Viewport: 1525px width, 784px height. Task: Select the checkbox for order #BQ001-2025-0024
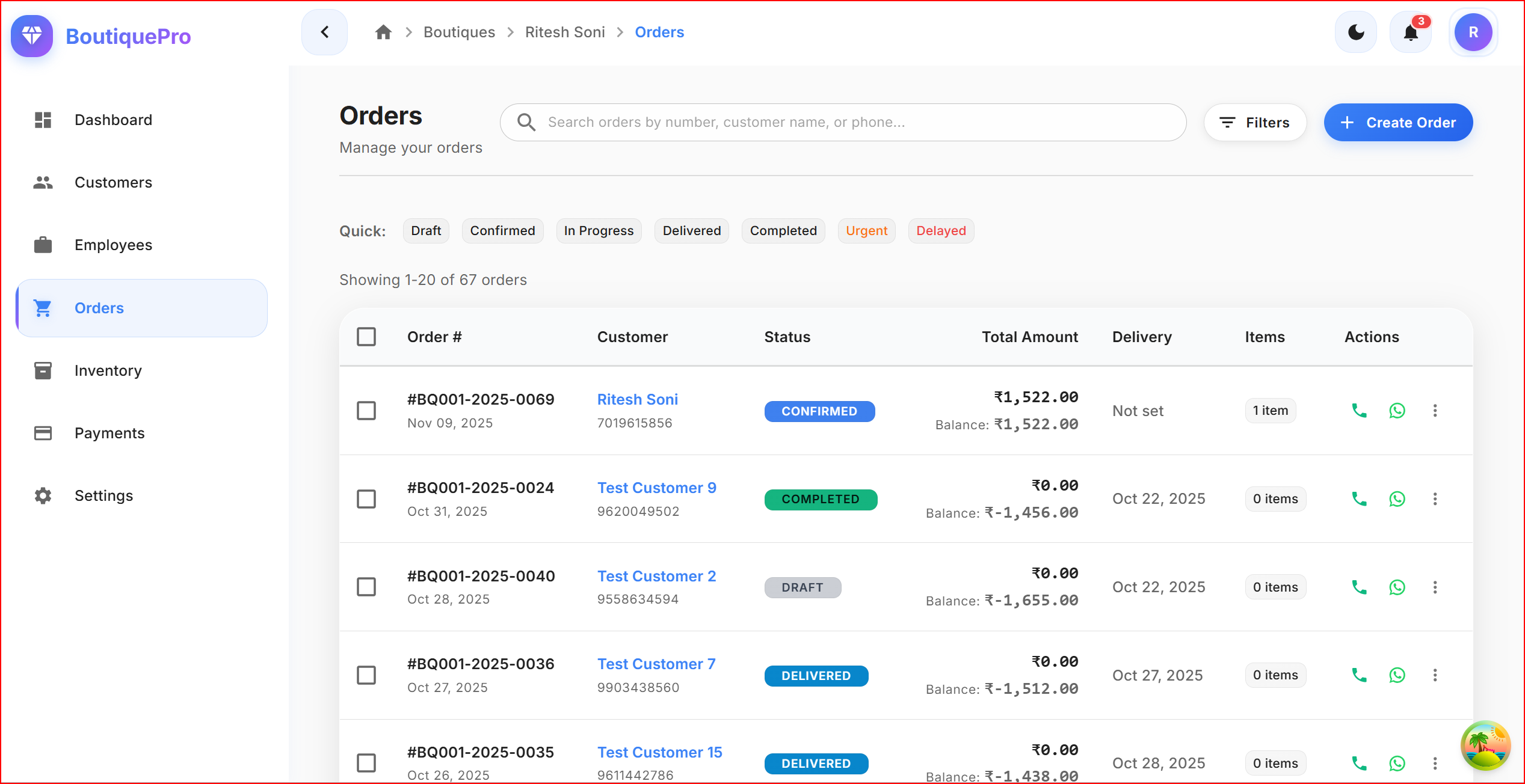coord(366,498)
